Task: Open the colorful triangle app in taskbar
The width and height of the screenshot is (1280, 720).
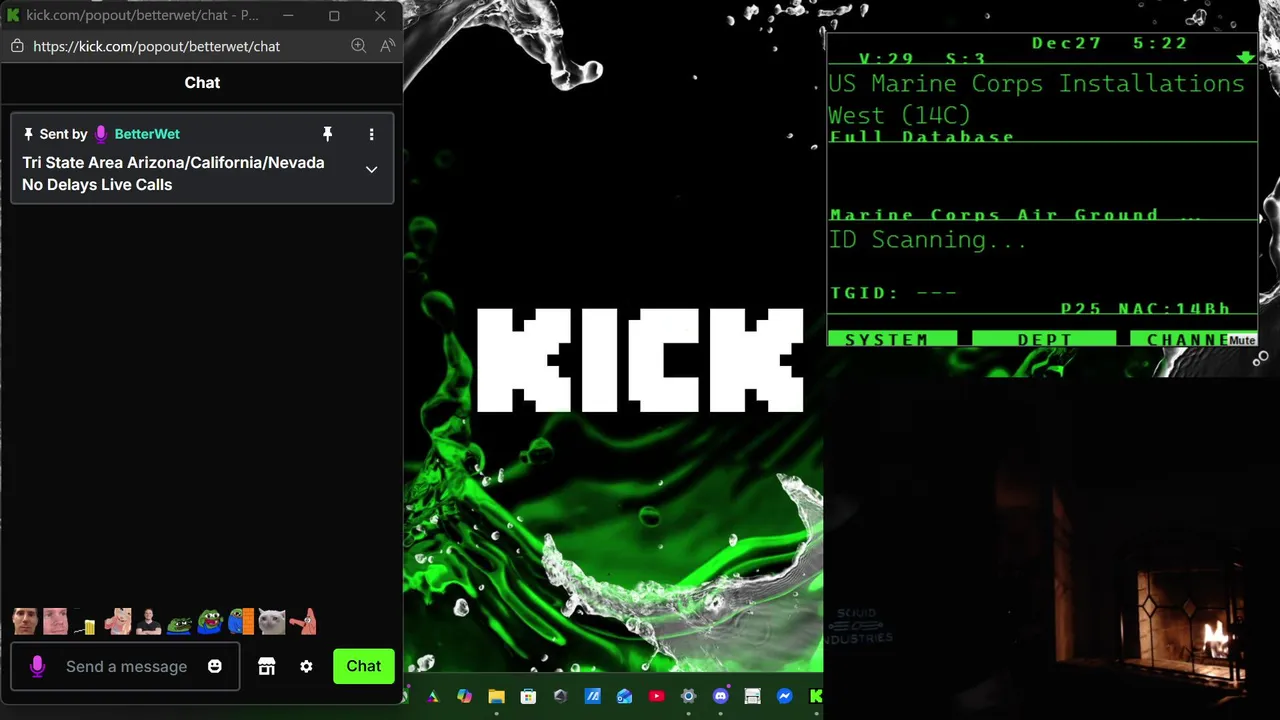Action: [x=432, y=696]
